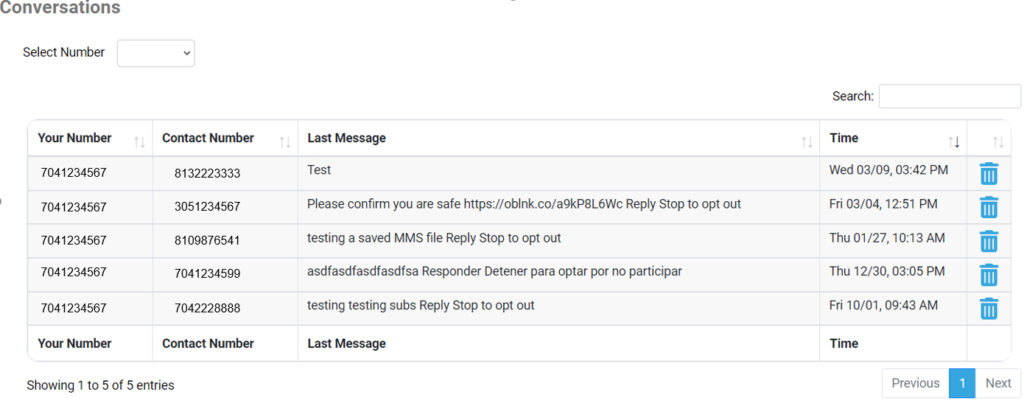This screenshot has height=403, width=1024.
Task: Click the Responder Detener message row
Action: pos(519,275)
